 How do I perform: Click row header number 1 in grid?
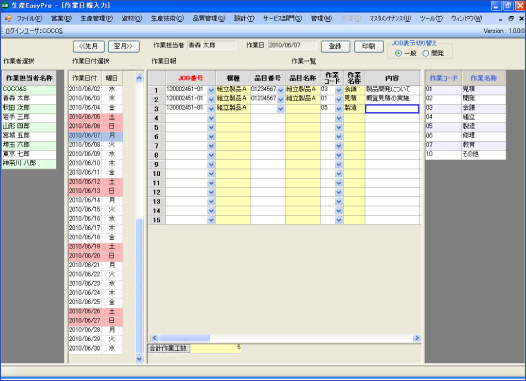pyautogui.click(x=157, y=90)
